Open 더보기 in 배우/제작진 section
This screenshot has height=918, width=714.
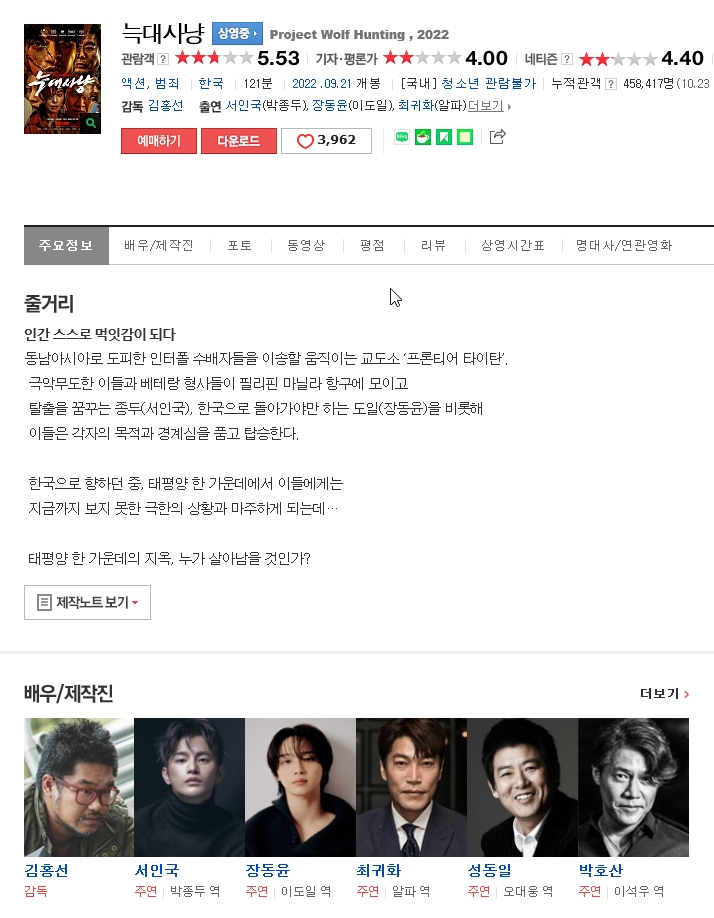tap(665, 694)
